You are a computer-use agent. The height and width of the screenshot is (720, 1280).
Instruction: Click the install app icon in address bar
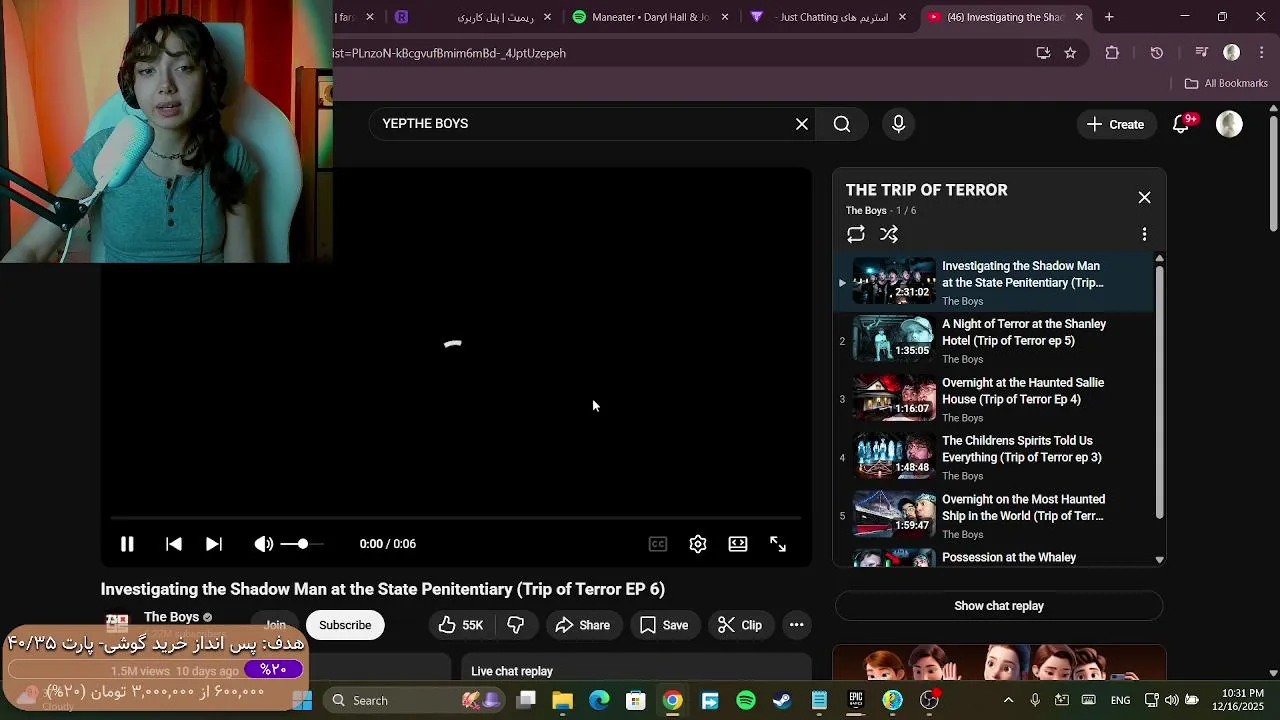click(1043, 53)
